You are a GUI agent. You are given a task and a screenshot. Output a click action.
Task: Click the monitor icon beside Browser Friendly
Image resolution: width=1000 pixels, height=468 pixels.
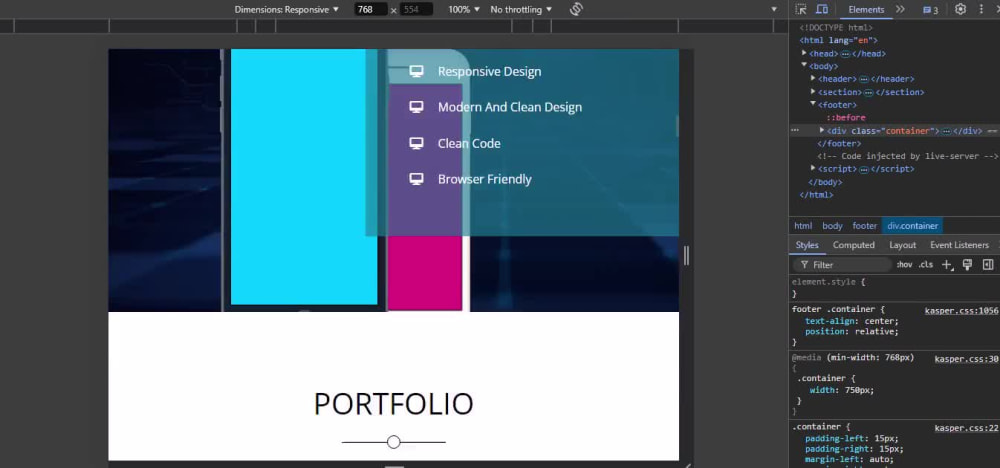[416, 179]
